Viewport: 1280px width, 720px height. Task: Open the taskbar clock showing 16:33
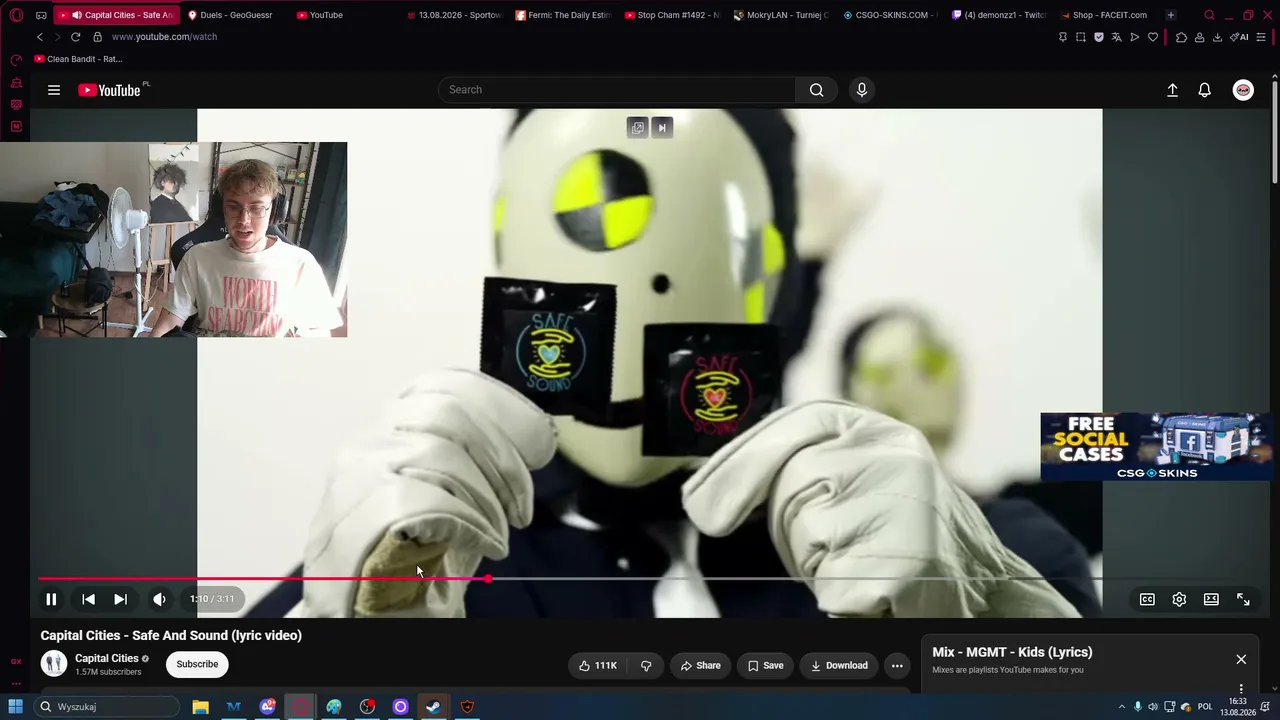tap(1238, 707)
